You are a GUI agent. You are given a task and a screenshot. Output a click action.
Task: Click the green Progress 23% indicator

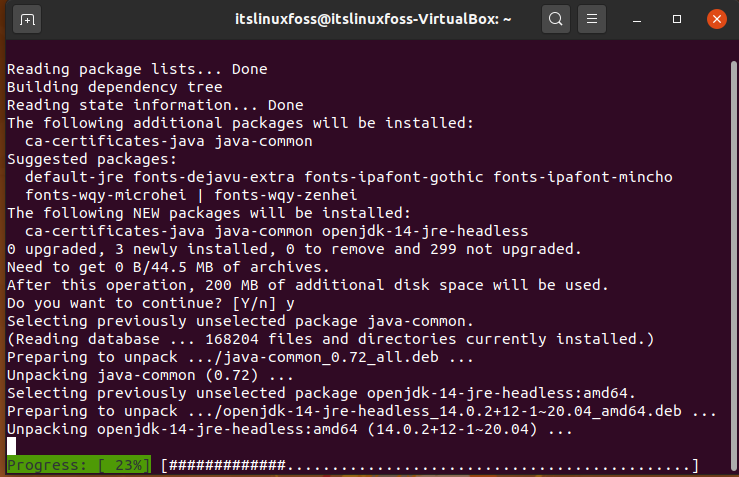click(x=79, y=465)
